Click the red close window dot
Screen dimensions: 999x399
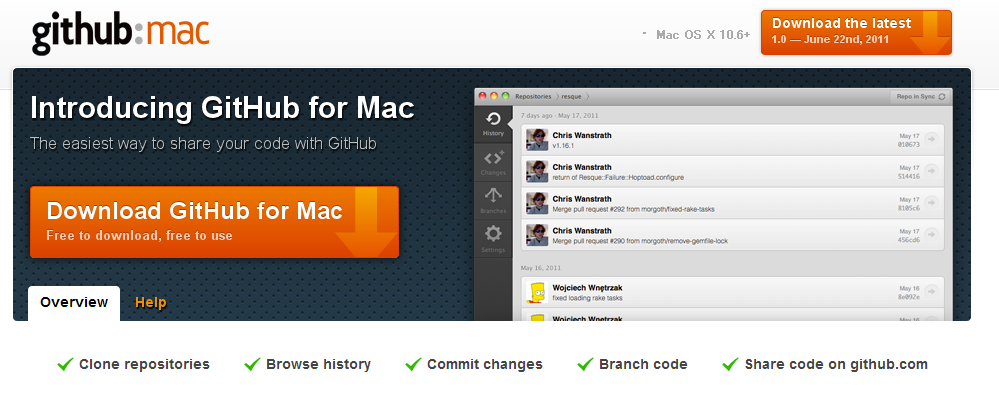click(x=482, y=96)
